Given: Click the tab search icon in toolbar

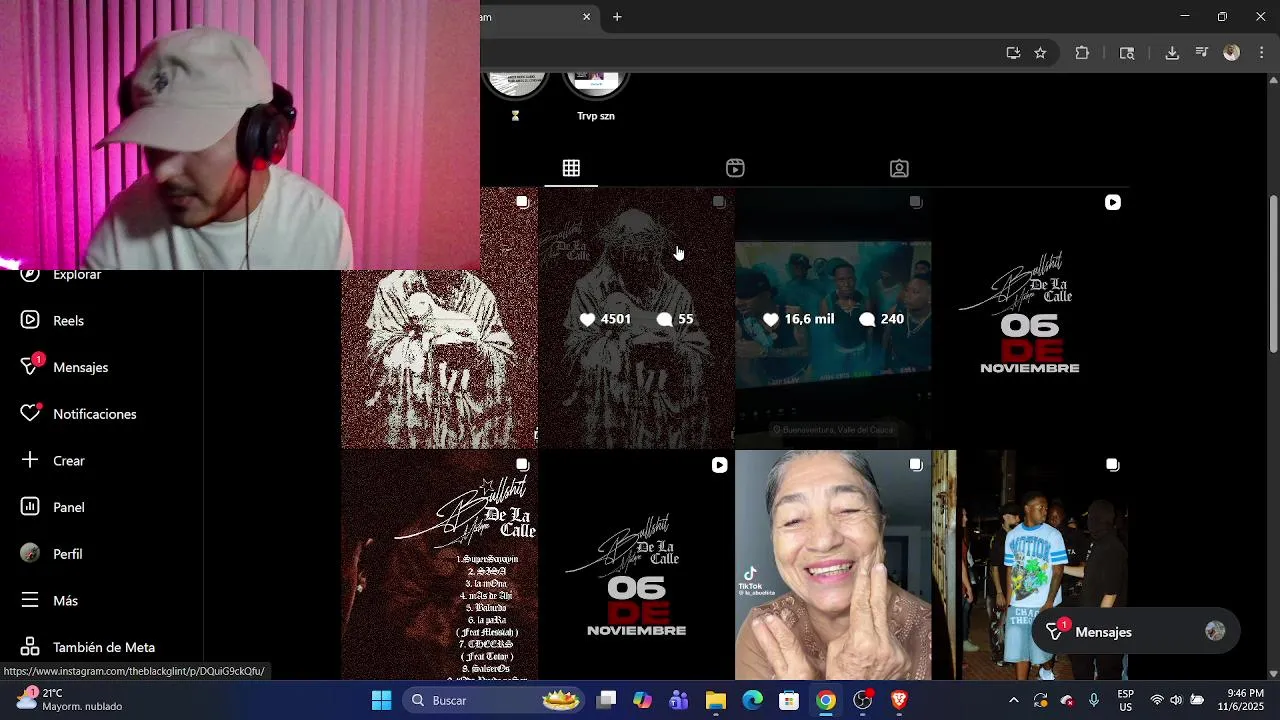Looking at the screenshot, I should pos(1127,53).
